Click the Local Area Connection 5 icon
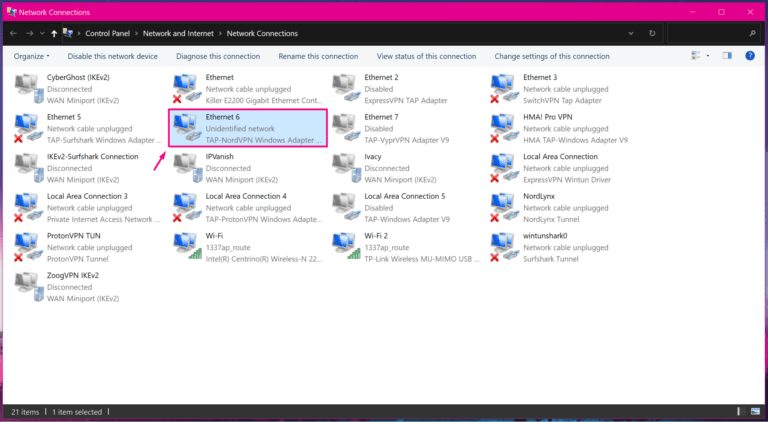This screenshot has width=768, height=422. point(346,208)
